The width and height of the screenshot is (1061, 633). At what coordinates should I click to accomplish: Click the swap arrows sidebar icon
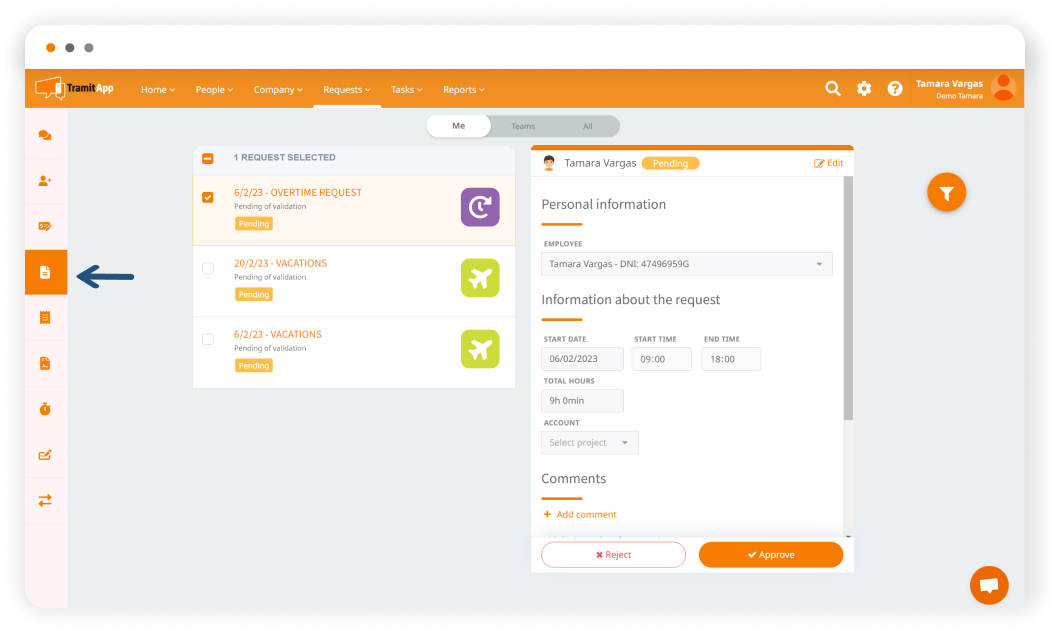[45, 500]
